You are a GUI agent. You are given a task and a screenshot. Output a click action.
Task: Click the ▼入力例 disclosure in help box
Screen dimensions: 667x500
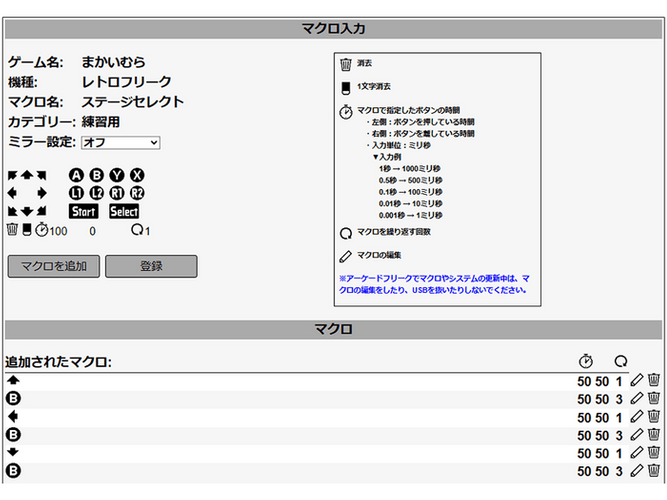click(387, 157)
